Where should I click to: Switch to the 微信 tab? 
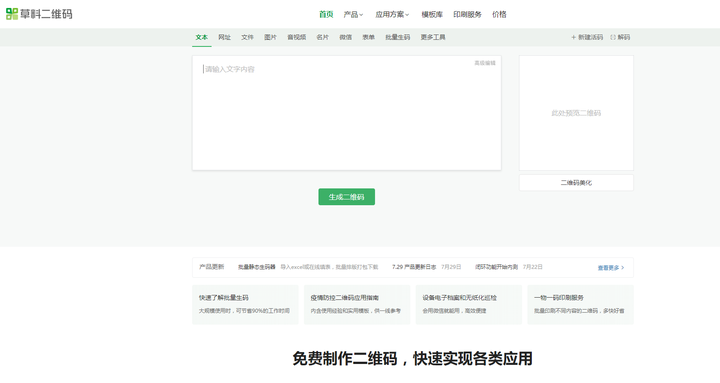pyautogui.click(x=346, y=37)
